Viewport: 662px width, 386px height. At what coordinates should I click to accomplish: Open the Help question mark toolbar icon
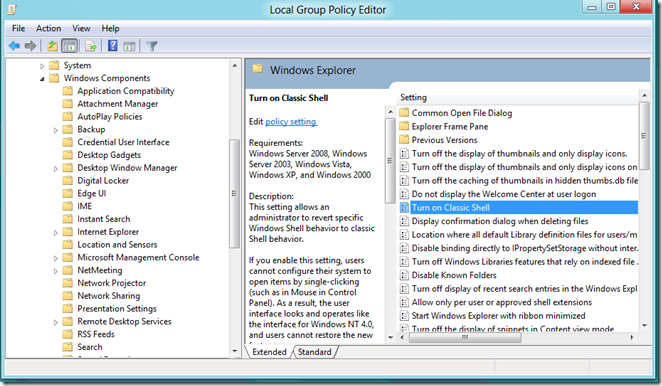coord(113,45)
